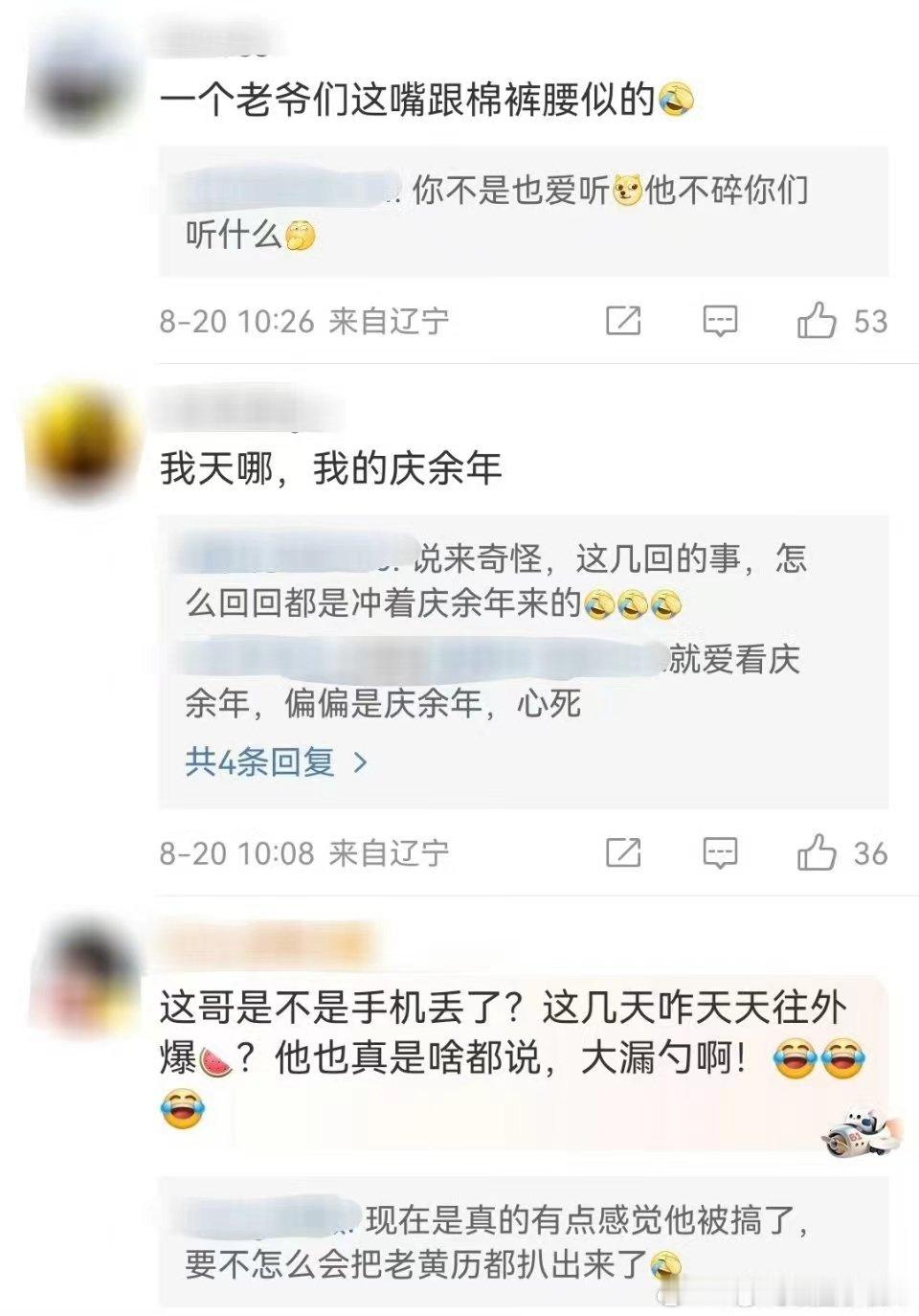This screenshot has height=1316, width=919.
Task: Open reply 现在是真的有点感觉他被搞了
Action: (x=498, y=1242)
